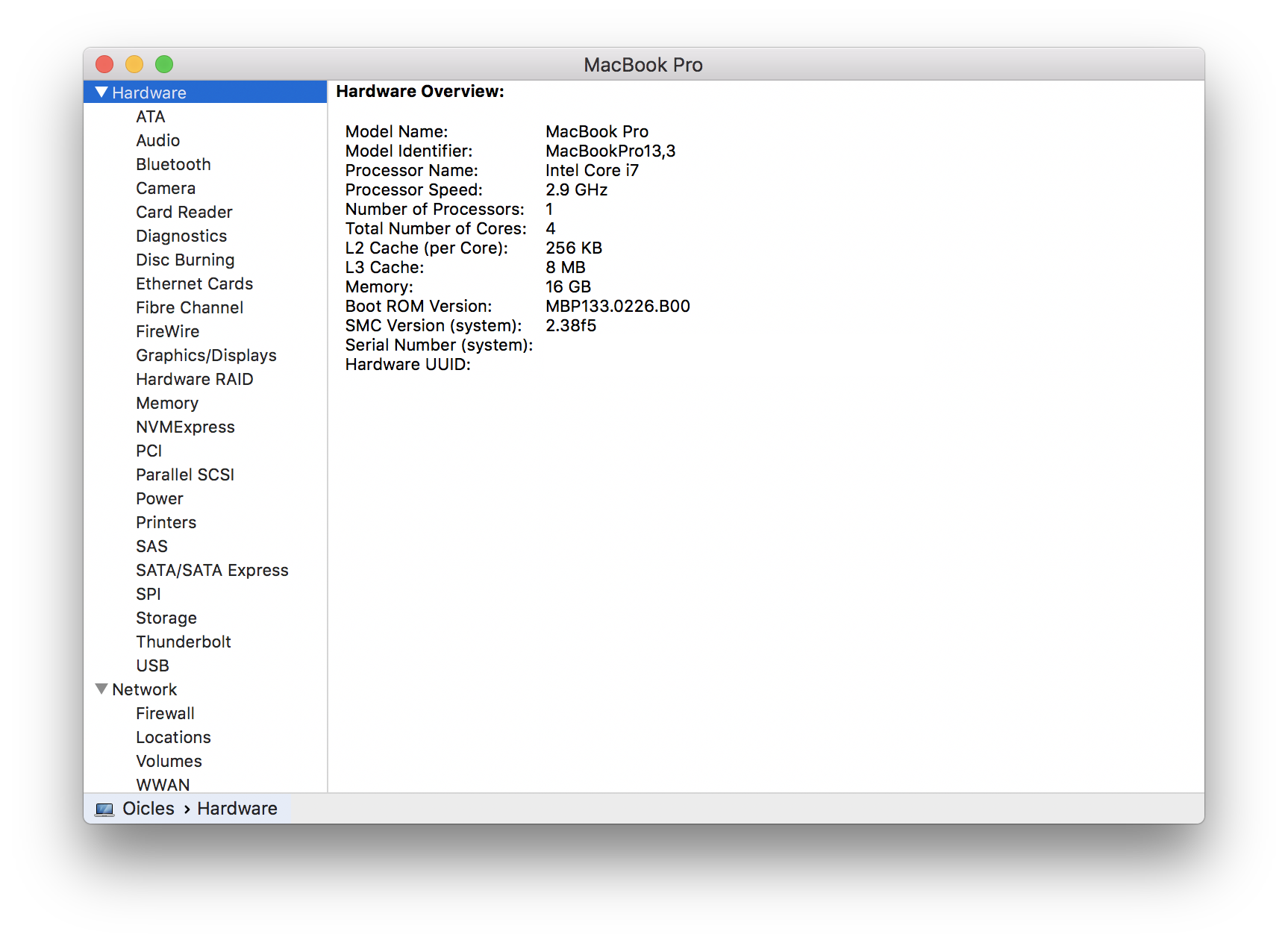The width and height of the screenshot is (1288, 943).
Task: Minimize window with the yellow button
Action: 134,64
